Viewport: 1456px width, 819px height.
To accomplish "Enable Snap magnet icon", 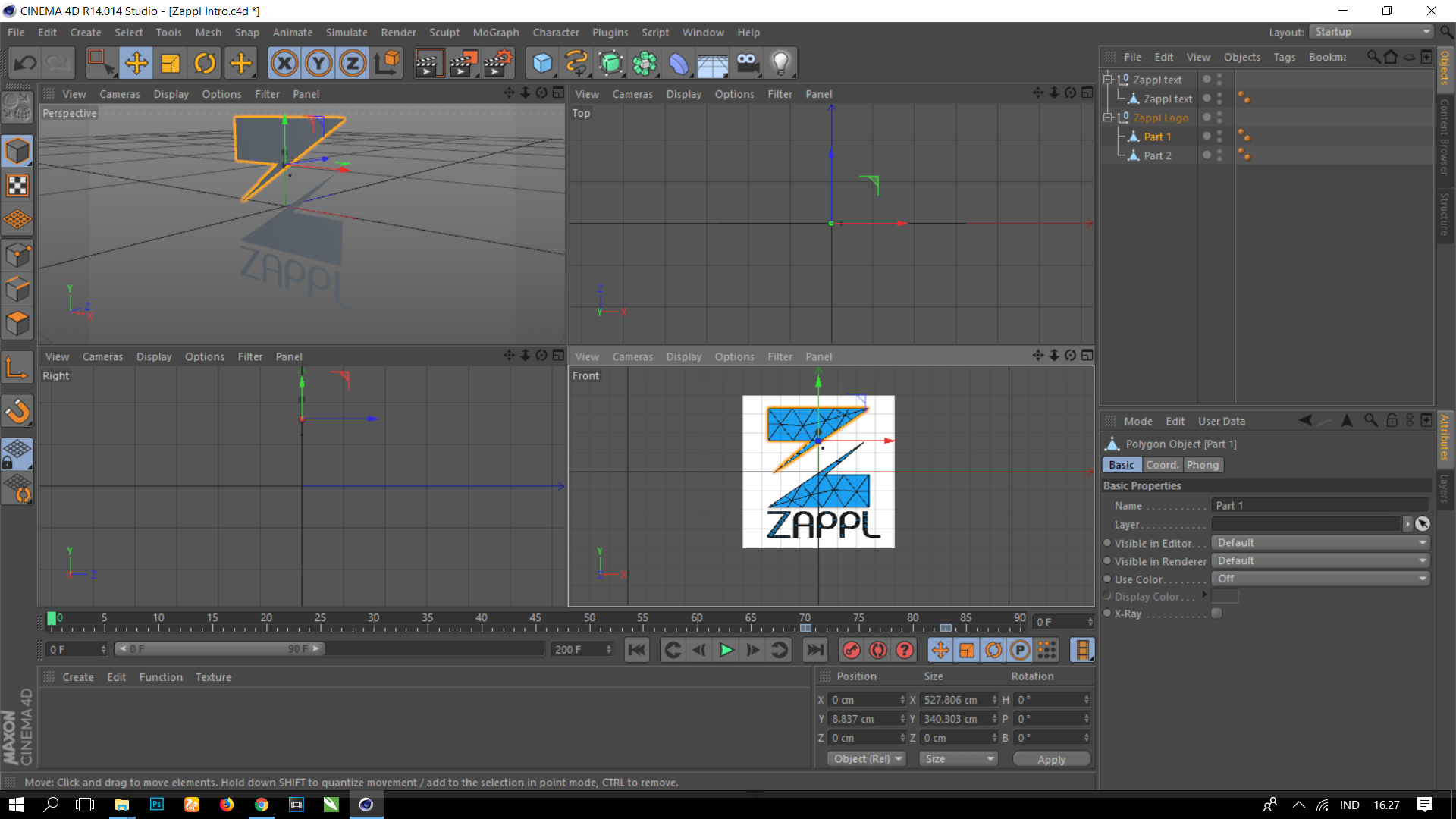I will pyautogui.click(x=17, y=411).
